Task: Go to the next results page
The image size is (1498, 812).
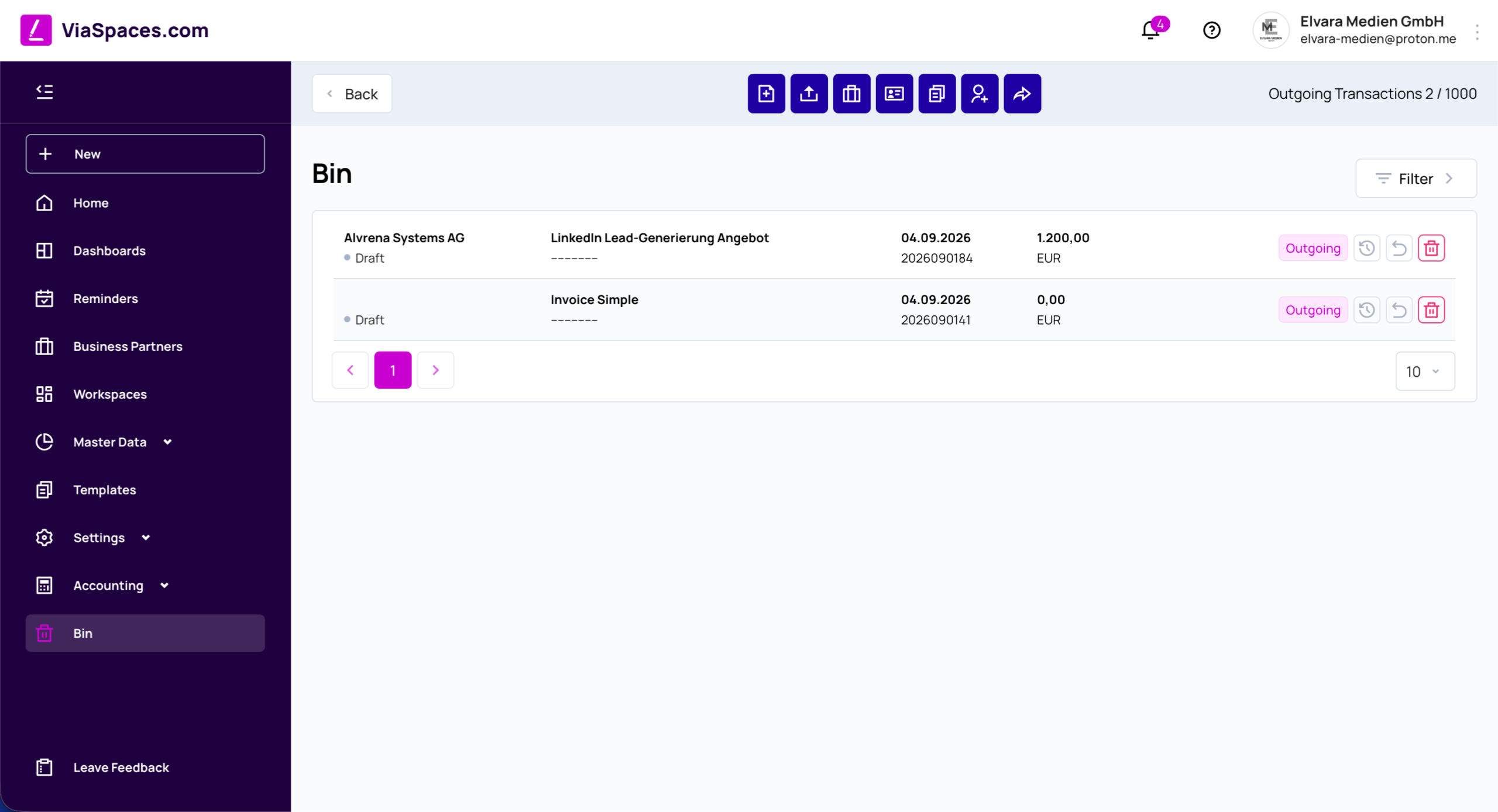Action: 435,370
